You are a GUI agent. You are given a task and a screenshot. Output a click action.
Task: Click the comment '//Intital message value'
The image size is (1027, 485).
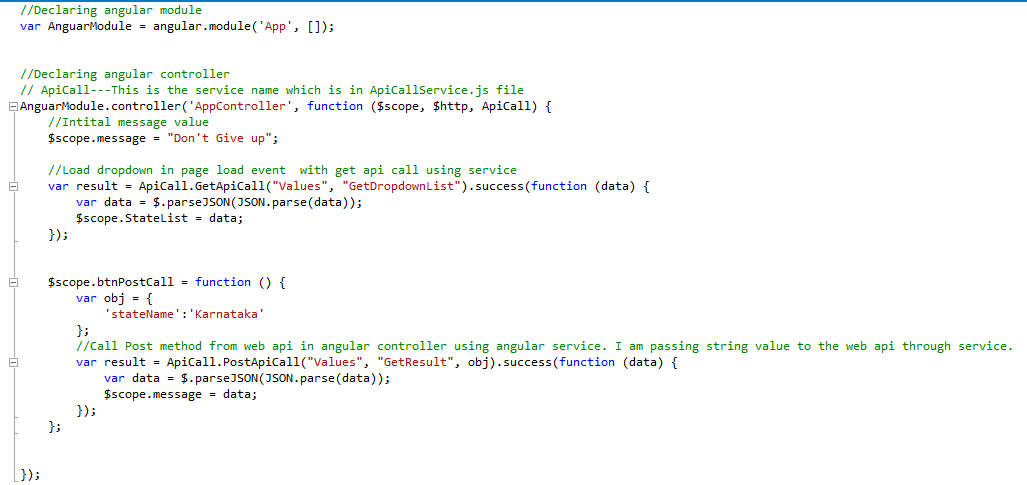pyautogui.click(x=128, y=122)
